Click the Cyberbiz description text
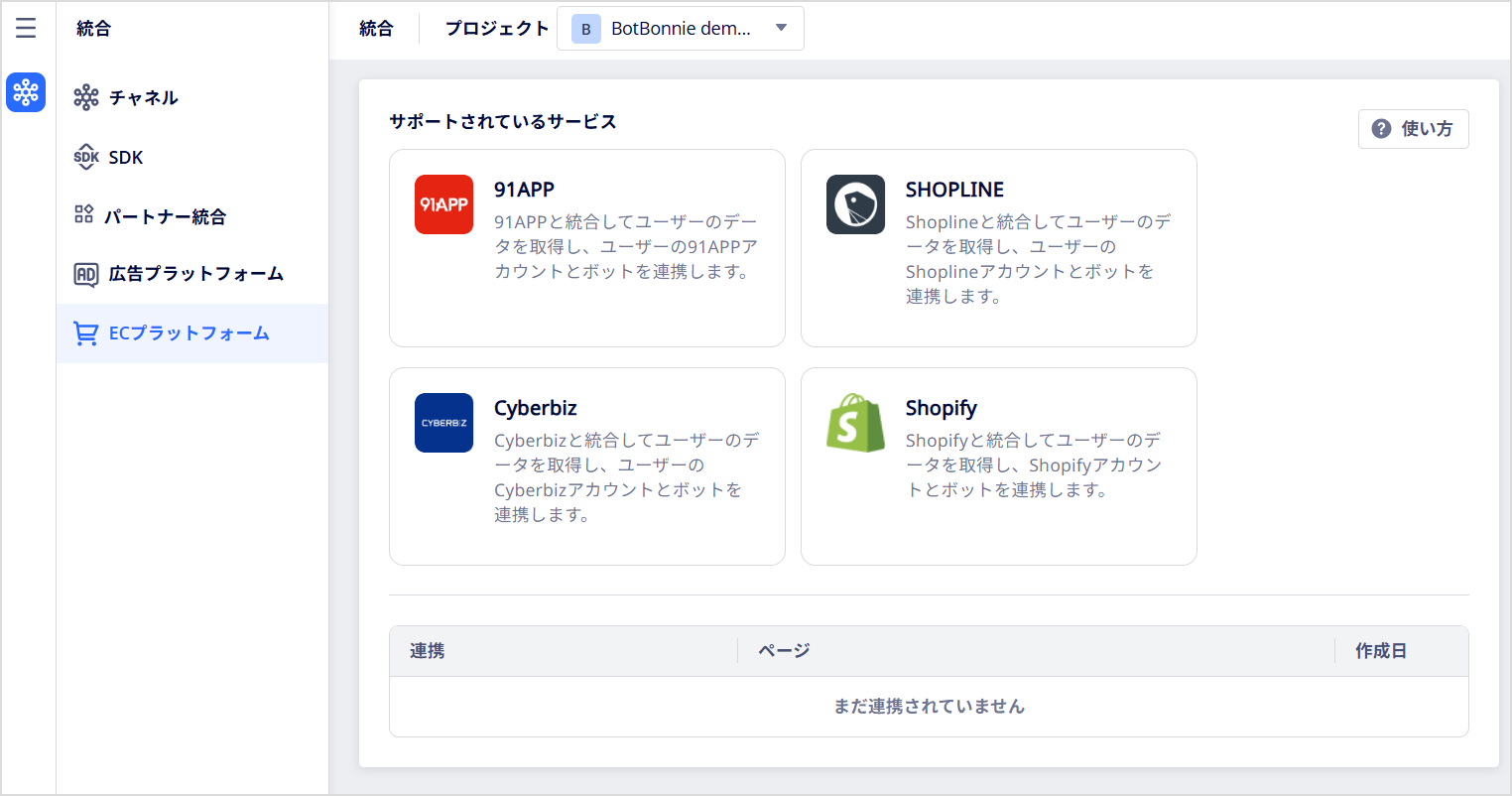The width and height of the screenshot is (1512, 796). tap(627, 477)
